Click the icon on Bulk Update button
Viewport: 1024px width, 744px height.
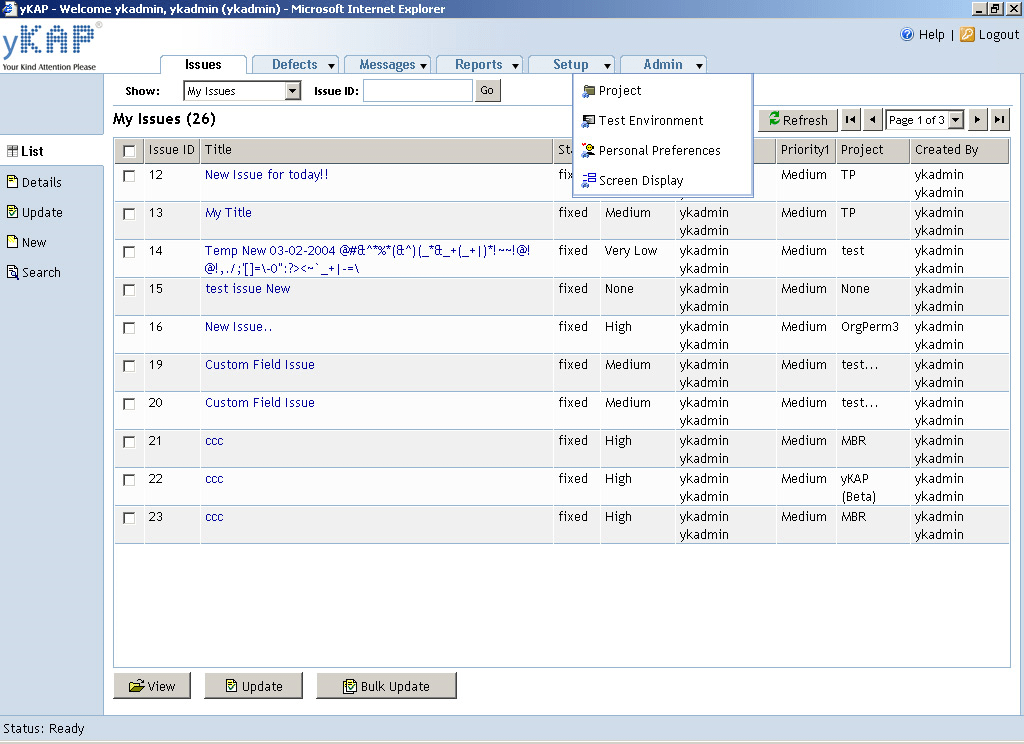pyautogui.click(x=350, y=686)
